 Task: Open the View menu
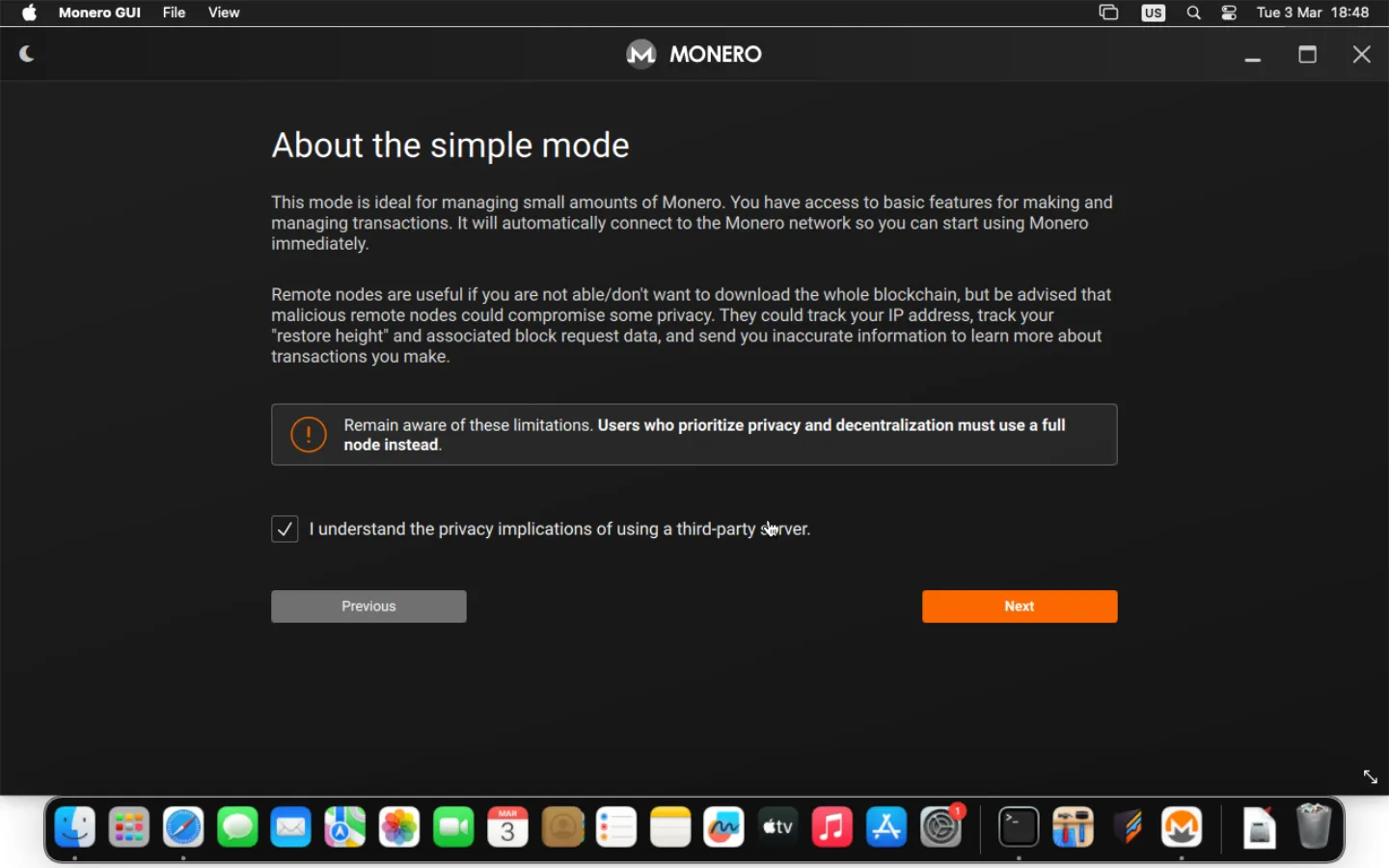(x=224, y=13)
